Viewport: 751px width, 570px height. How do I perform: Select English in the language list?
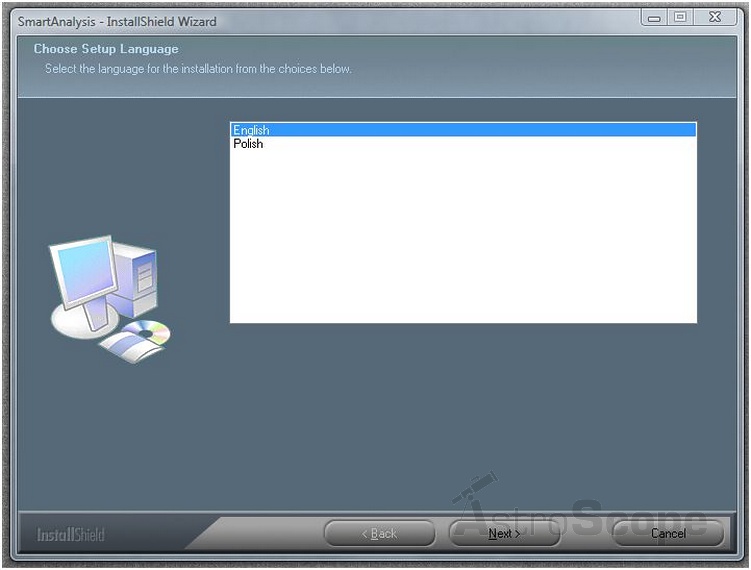pos(251,130)
